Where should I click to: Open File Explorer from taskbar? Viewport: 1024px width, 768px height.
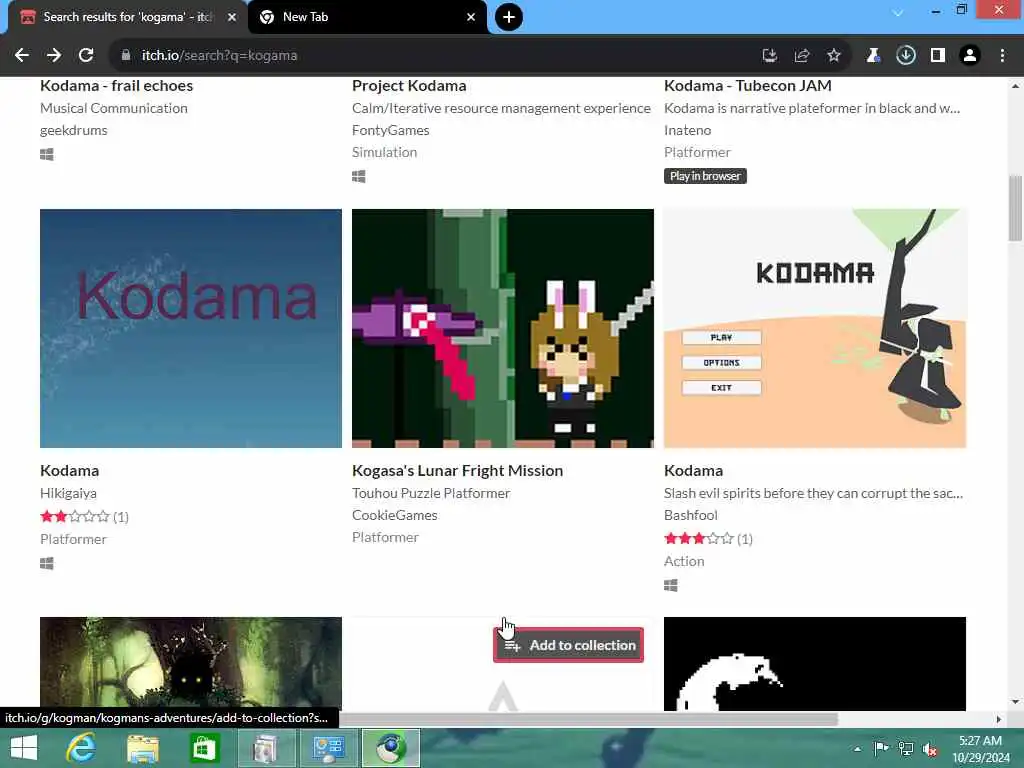[x=142, y=748]
